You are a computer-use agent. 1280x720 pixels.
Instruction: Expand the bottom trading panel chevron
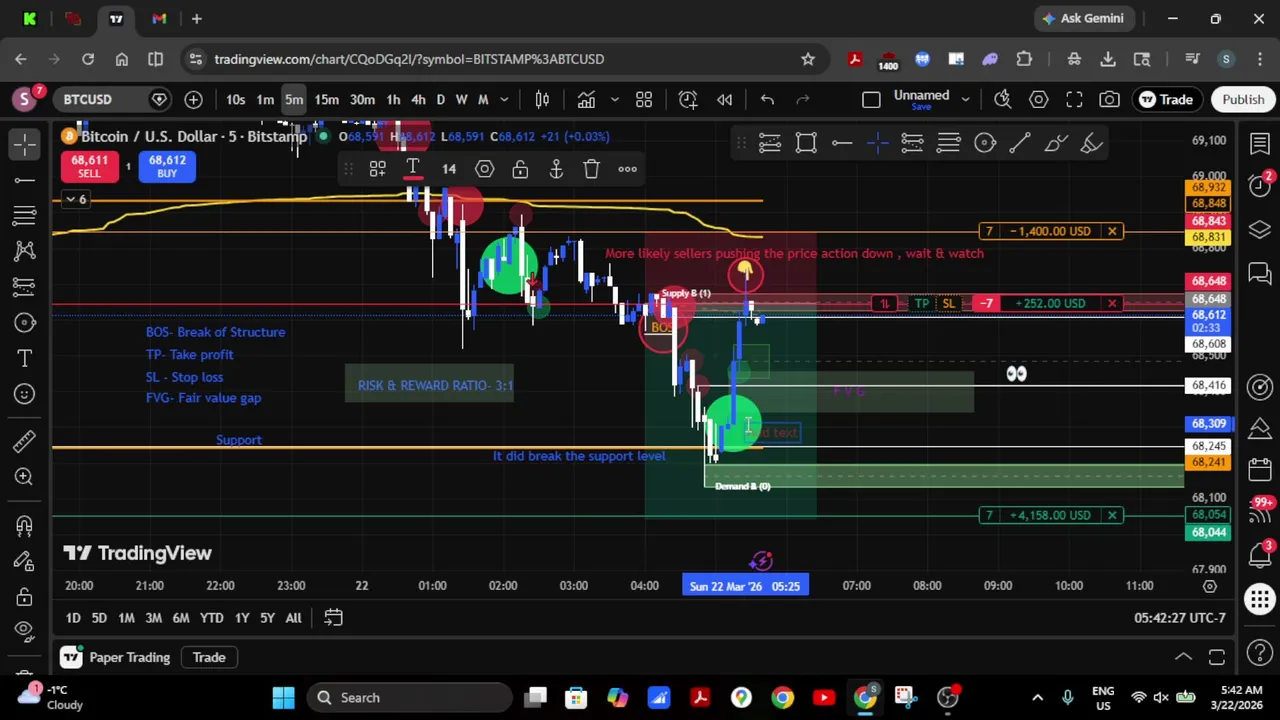[1183, 657]
